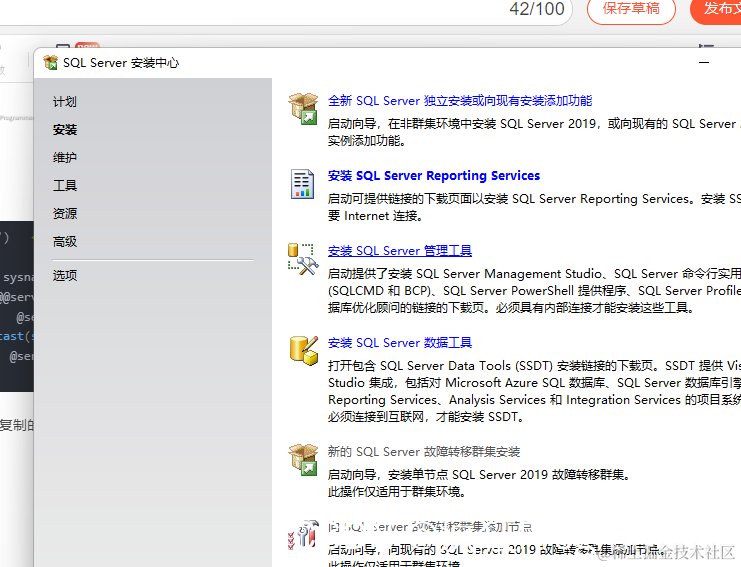Open the 工具 sidebar section

click(65, 185)
